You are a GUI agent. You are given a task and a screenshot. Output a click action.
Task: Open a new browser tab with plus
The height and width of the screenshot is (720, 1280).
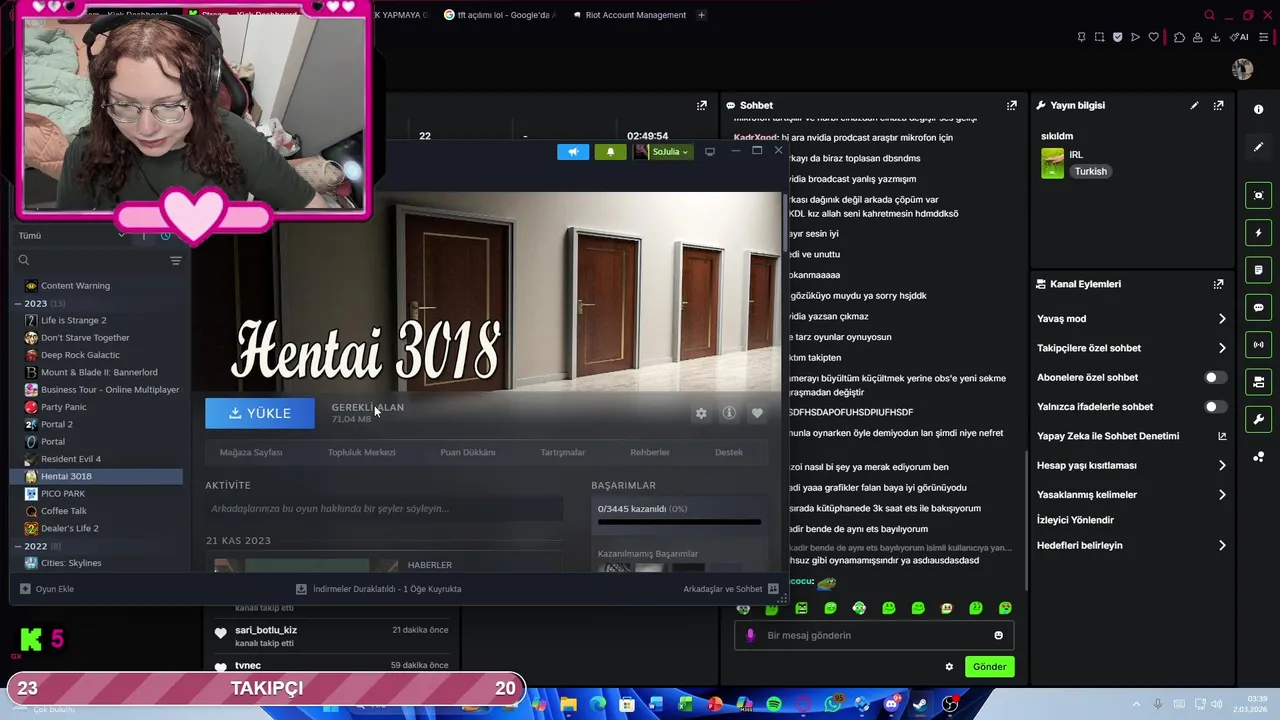tap(701, 15)
